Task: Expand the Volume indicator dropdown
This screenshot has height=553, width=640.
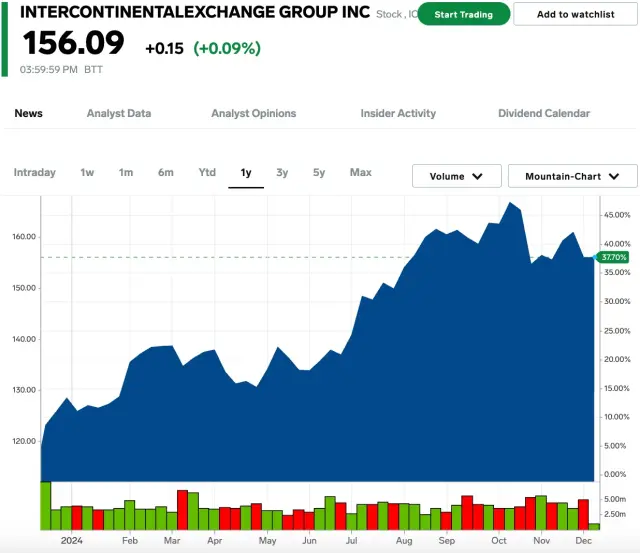Action: [457, 176]
